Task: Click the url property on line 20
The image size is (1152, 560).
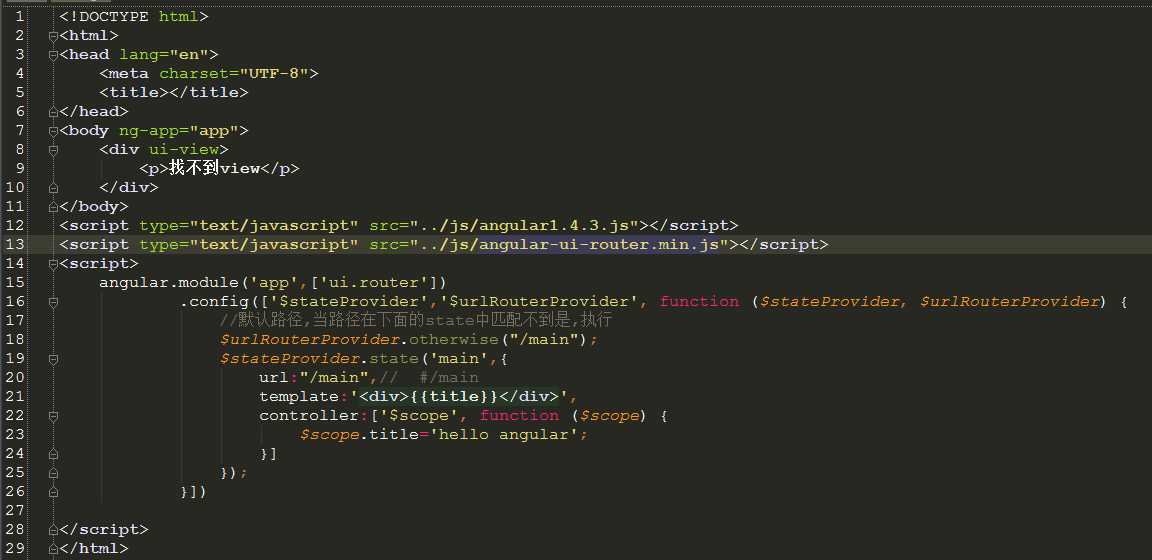Action: 273,378
